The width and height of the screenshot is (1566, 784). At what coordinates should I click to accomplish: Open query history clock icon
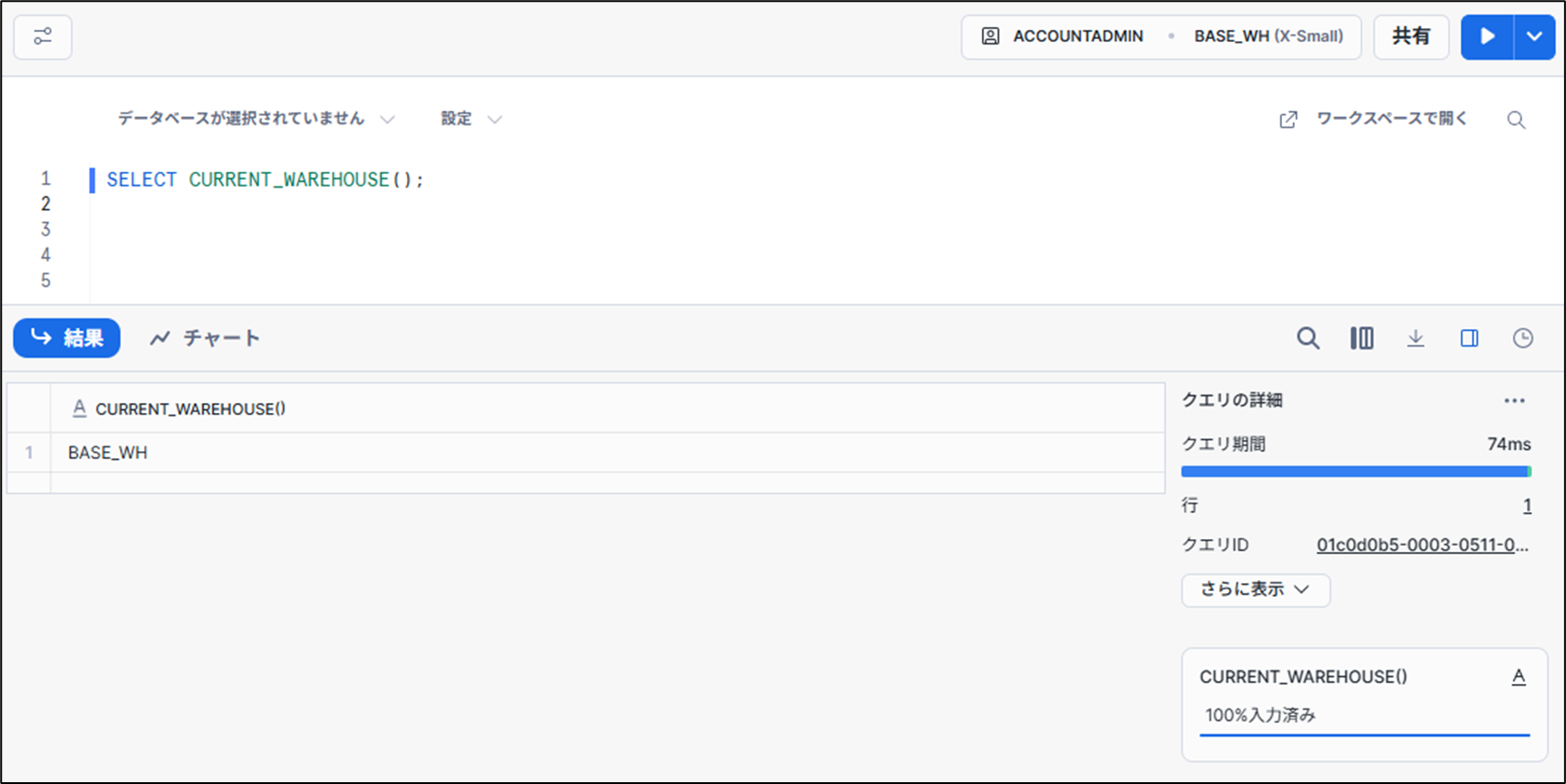point(1522,338)
